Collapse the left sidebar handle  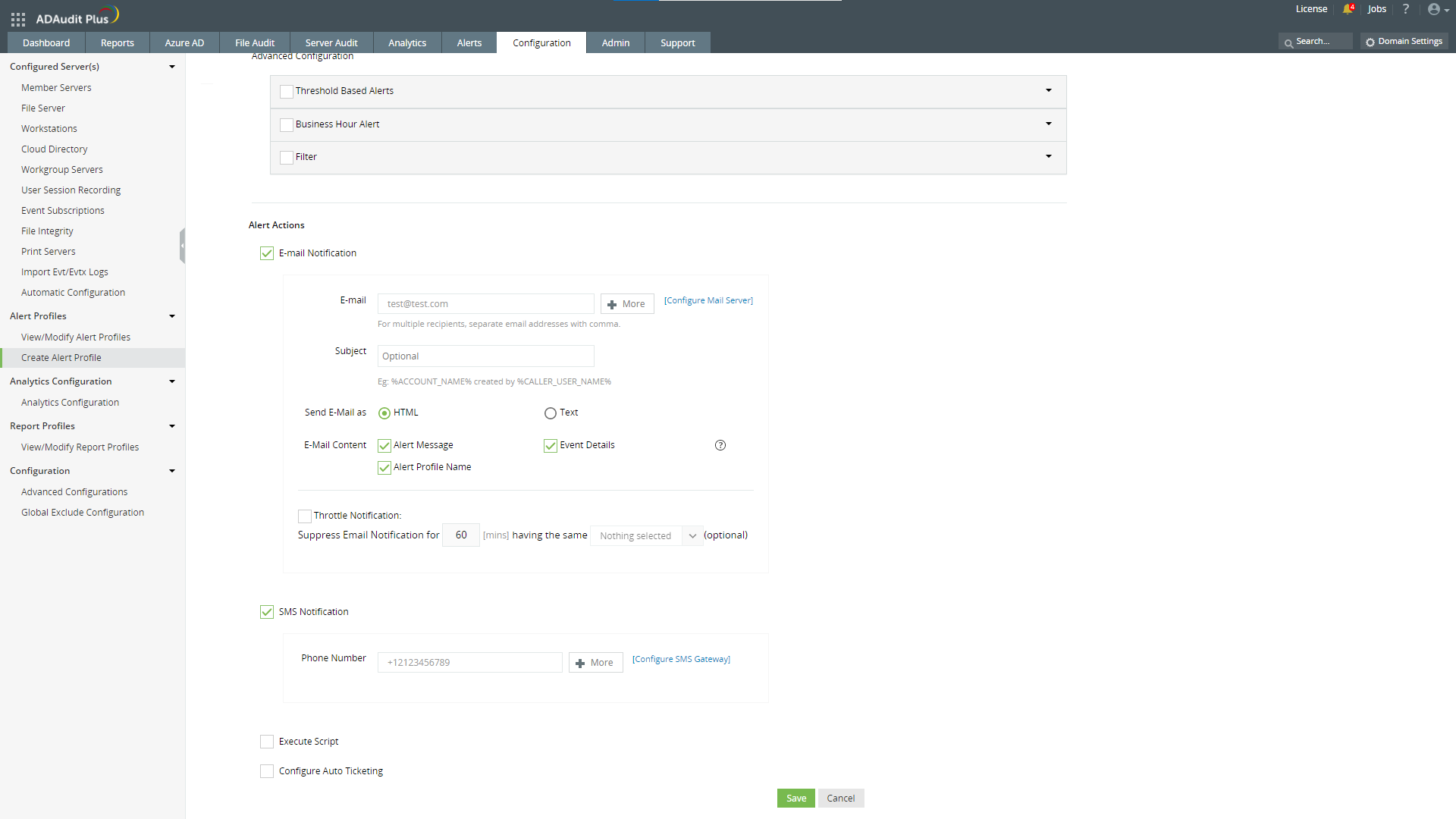click(182, 246)
